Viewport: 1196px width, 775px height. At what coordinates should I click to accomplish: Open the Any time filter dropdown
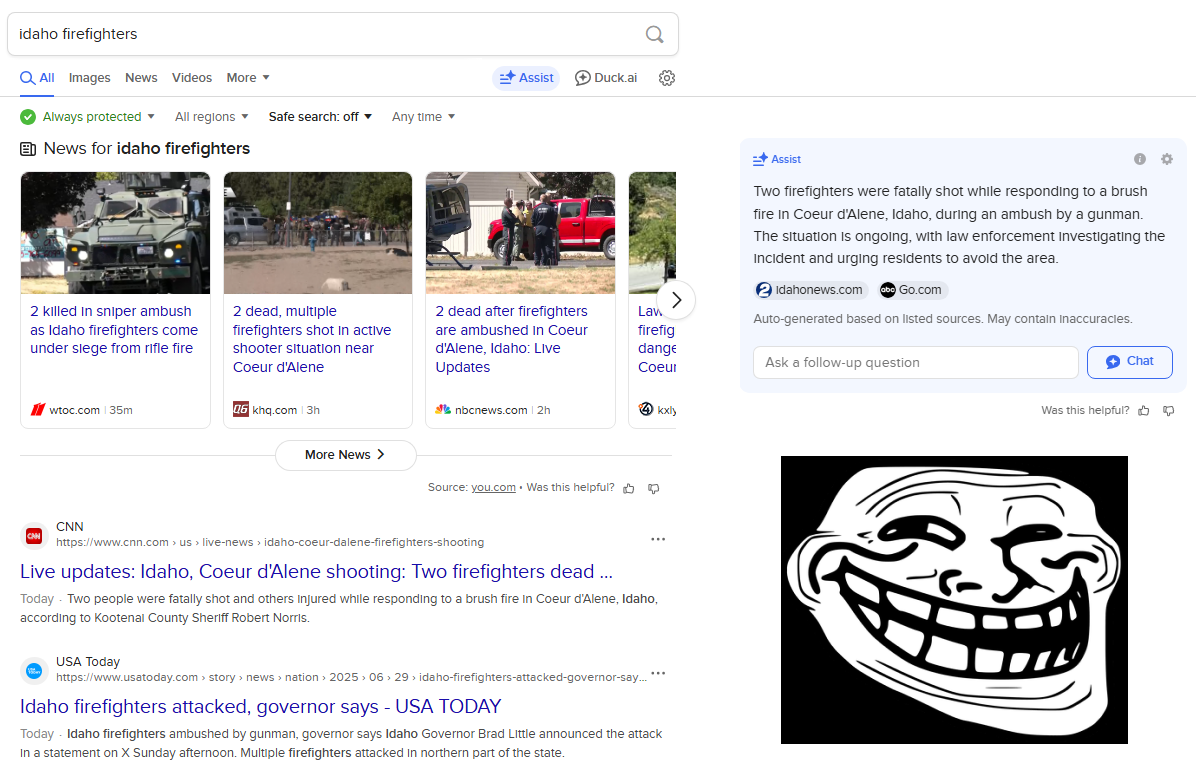point(423,117)
